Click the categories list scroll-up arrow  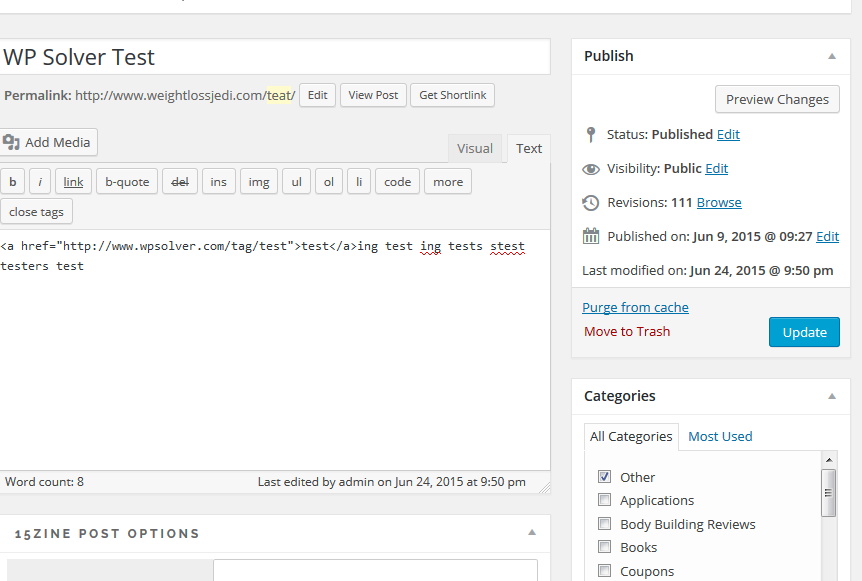tap(828, 460)
